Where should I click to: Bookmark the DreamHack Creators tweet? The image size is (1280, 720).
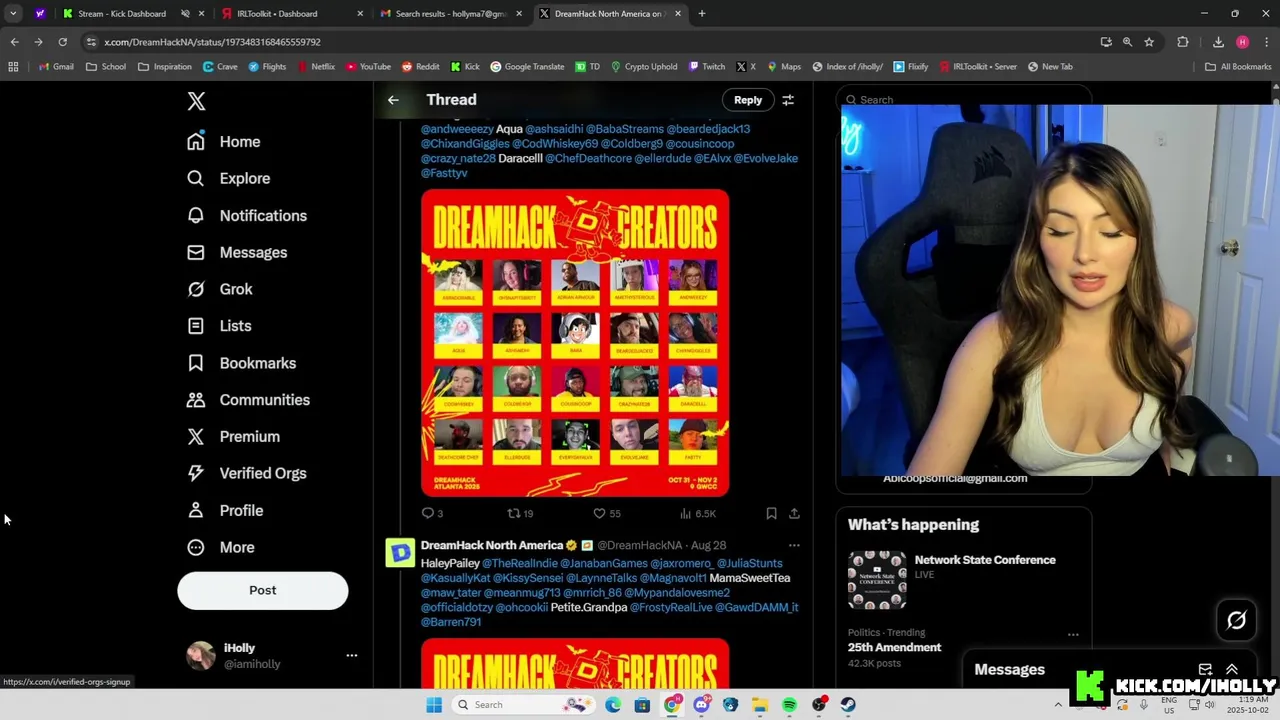point(771,513)
